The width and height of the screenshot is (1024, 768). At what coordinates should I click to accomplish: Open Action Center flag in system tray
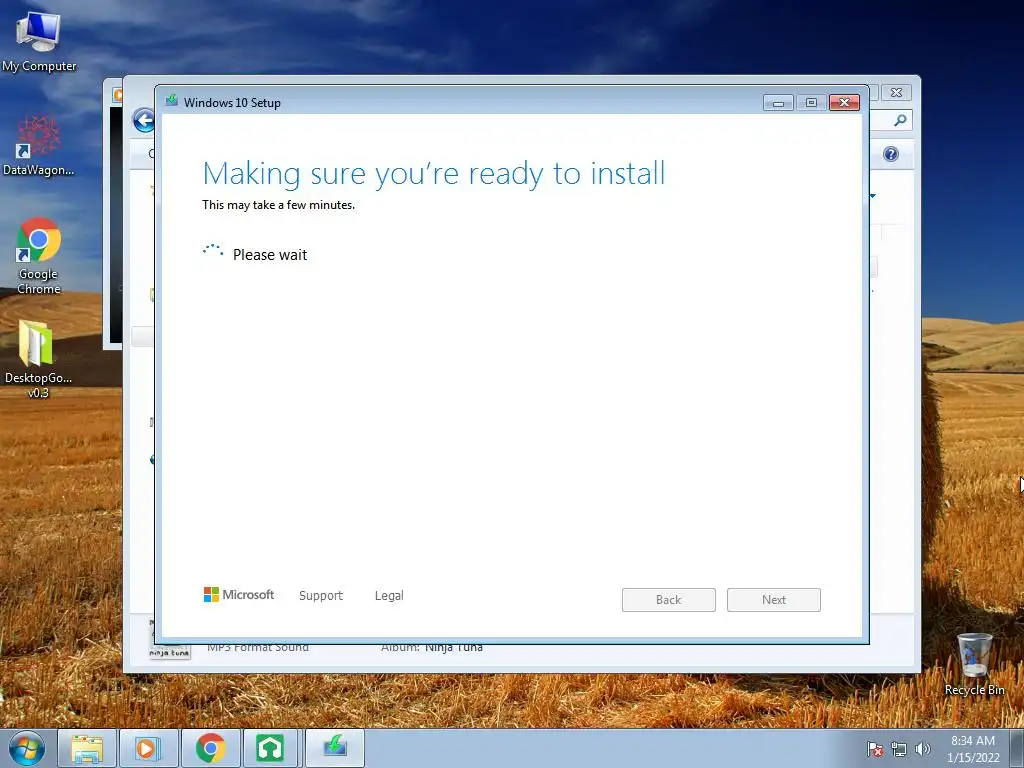pos(874,749)
